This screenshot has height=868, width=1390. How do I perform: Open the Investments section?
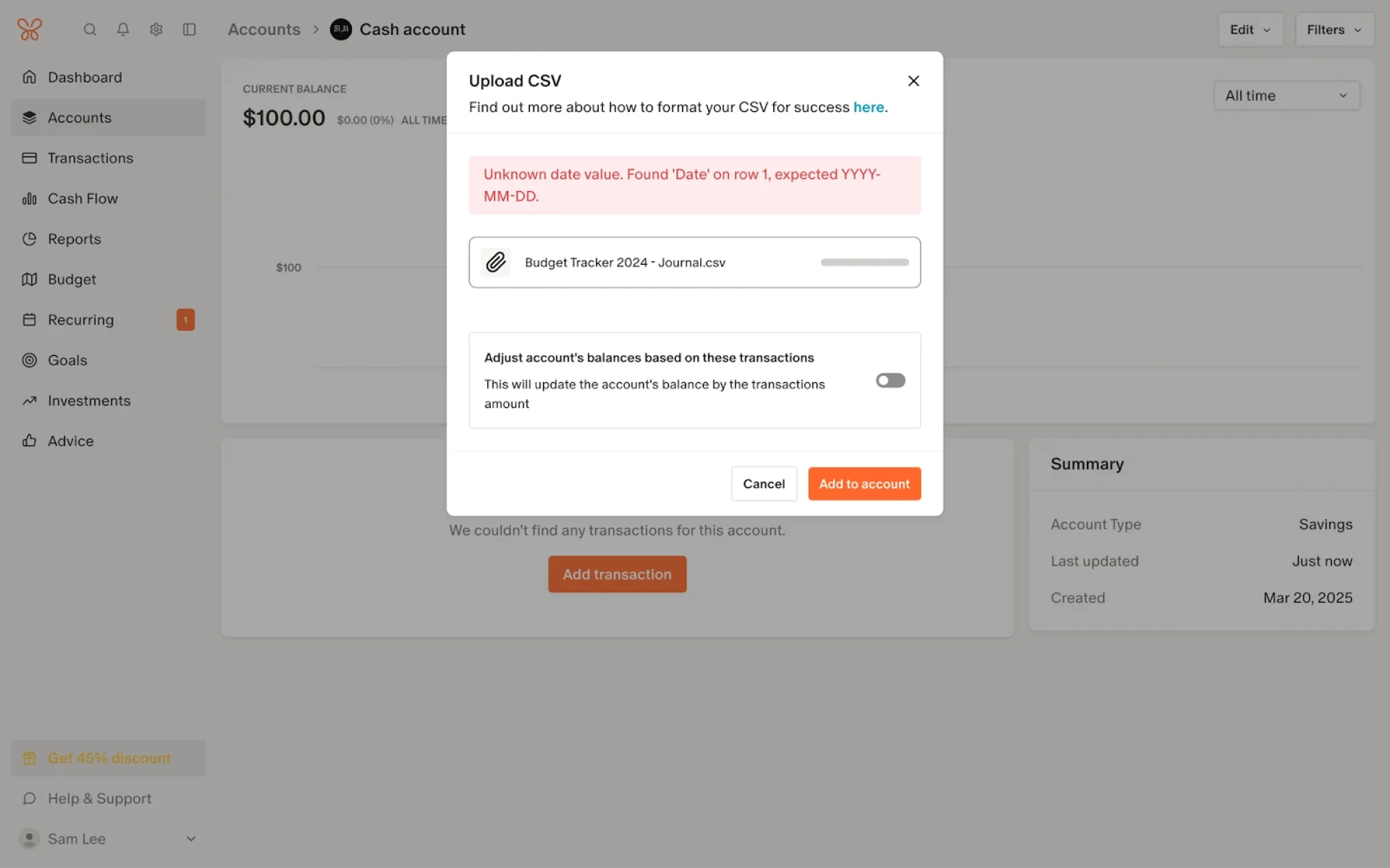[x=89, y=400]
